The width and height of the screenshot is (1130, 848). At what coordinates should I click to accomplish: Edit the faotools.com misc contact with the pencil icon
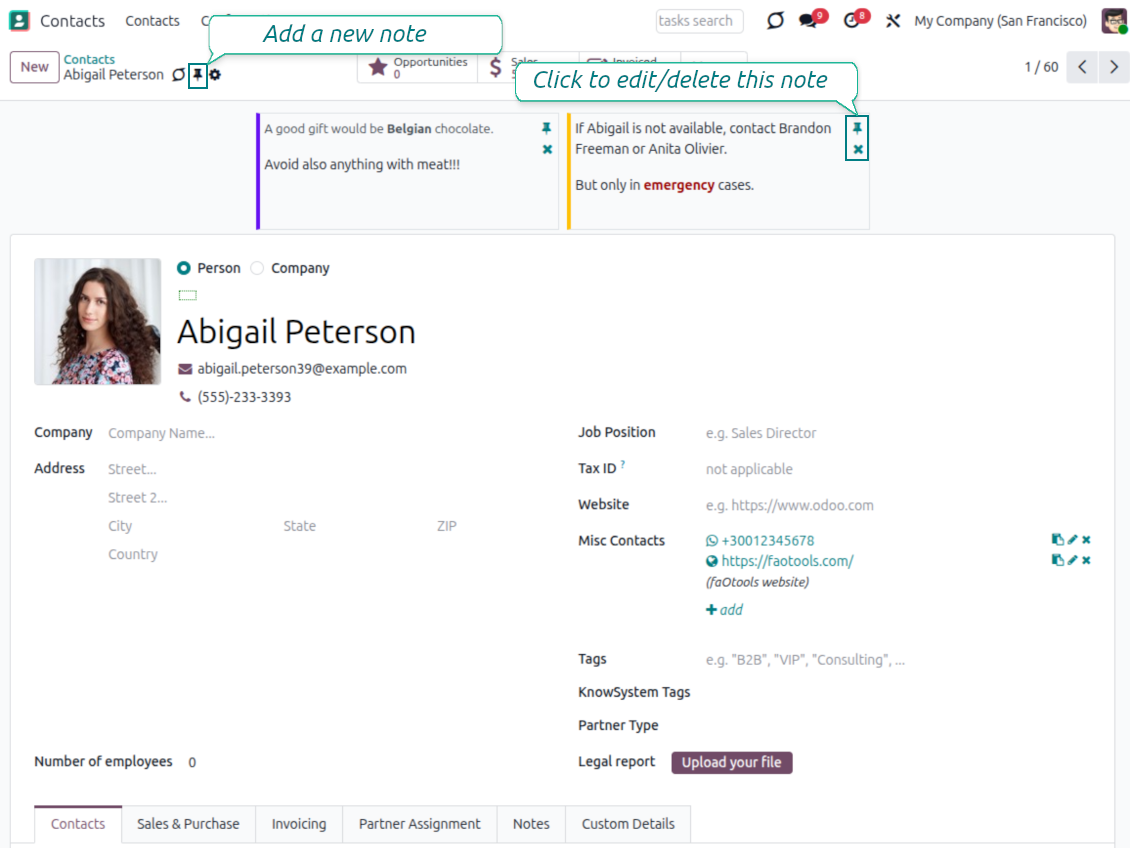coord(1072,561)
